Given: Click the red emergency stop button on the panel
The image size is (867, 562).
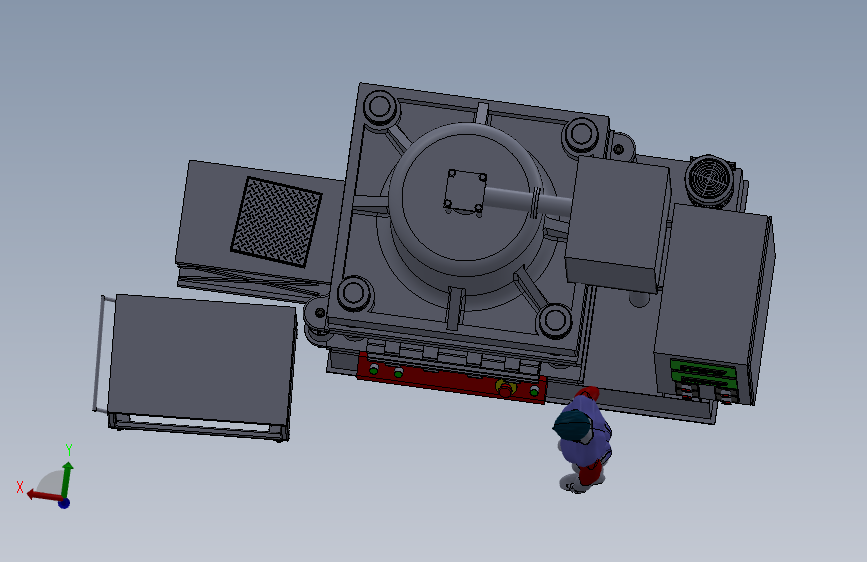Looking at the screenshot, I should 505,389.
